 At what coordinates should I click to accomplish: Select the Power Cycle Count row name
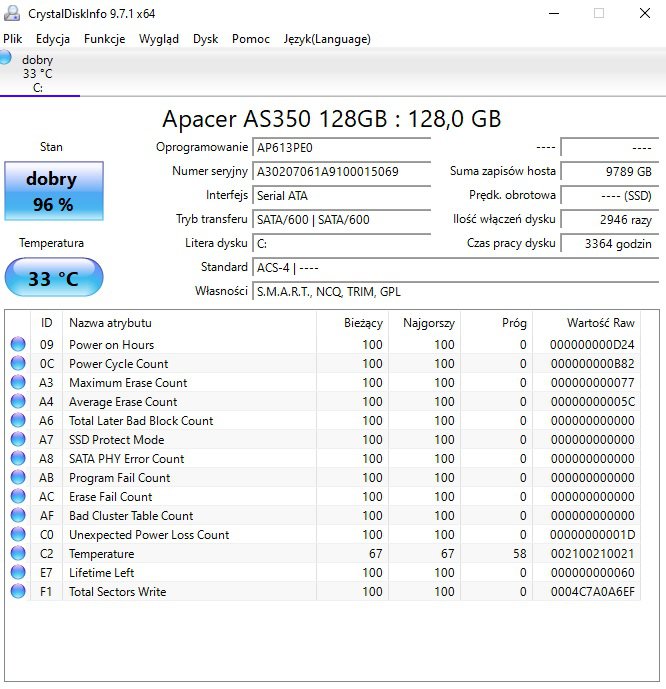119,364
